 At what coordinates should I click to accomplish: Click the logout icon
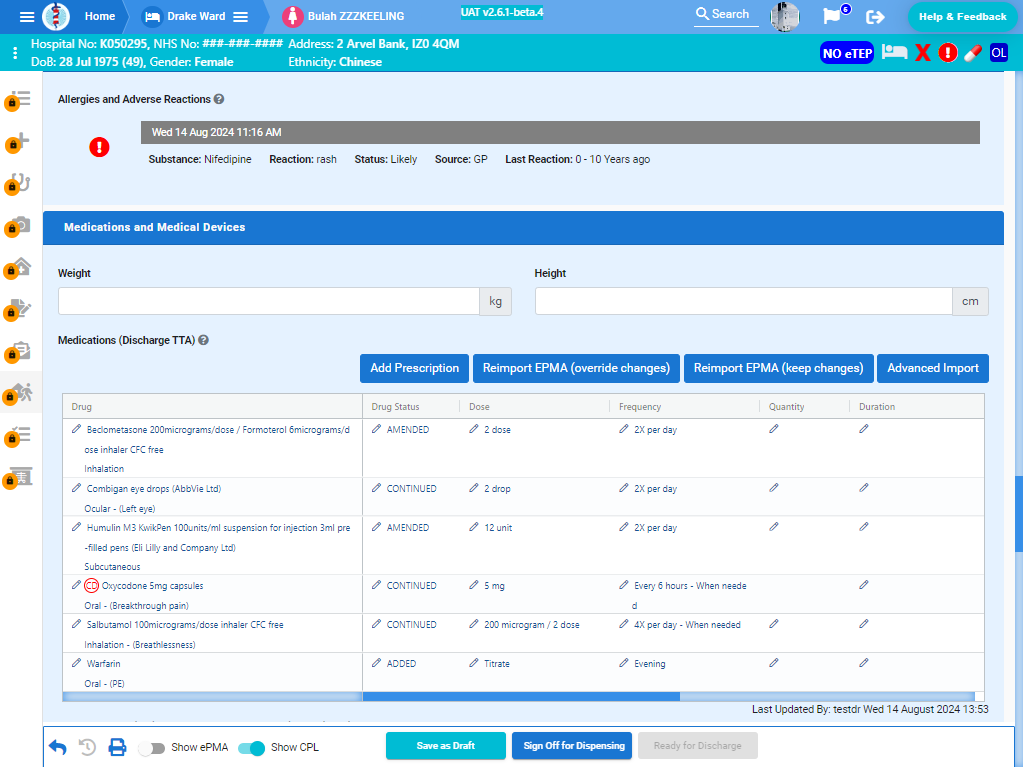[x=875, y=17]
